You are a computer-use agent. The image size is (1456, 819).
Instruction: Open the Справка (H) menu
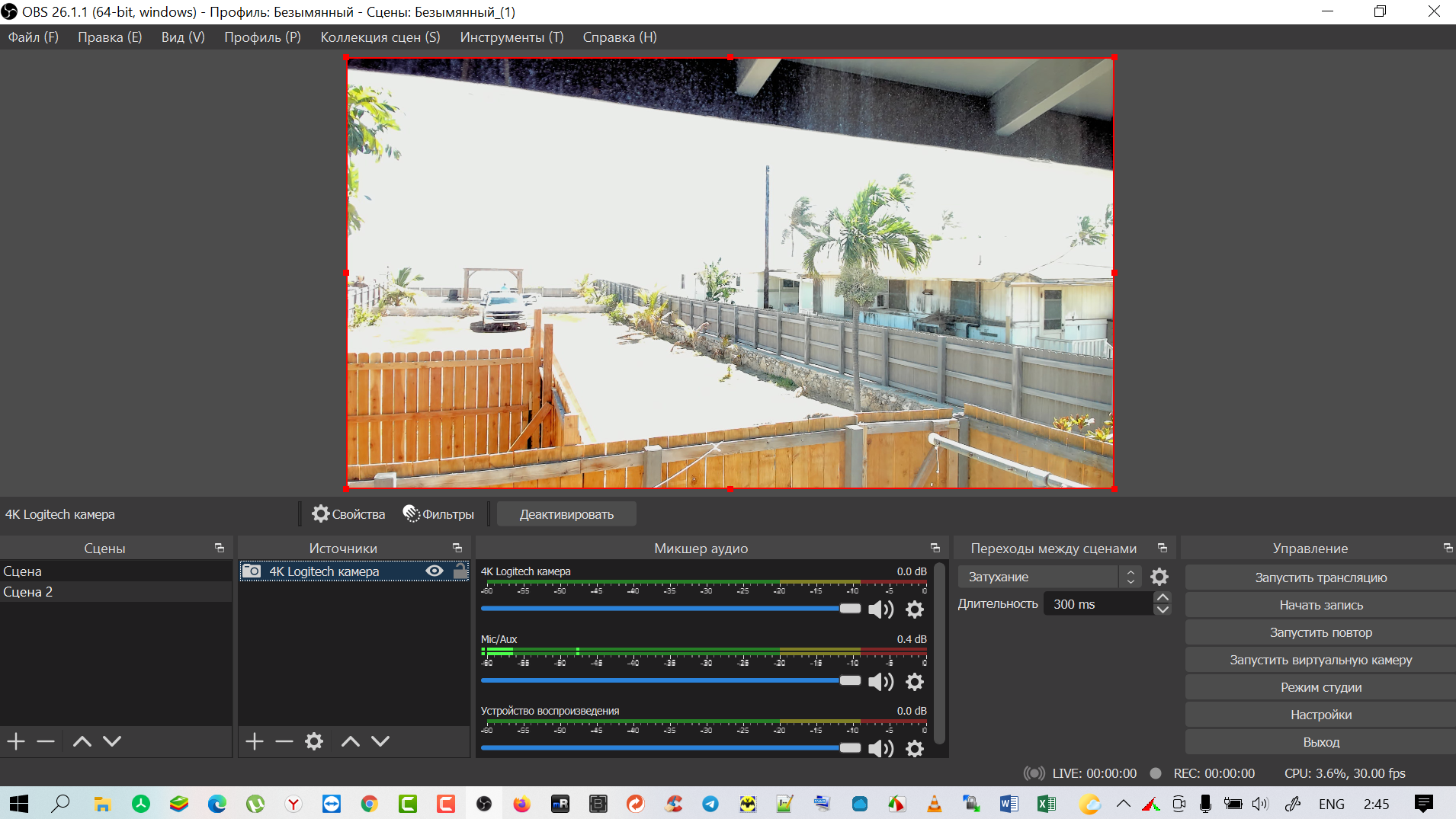[x=620, y=37]
